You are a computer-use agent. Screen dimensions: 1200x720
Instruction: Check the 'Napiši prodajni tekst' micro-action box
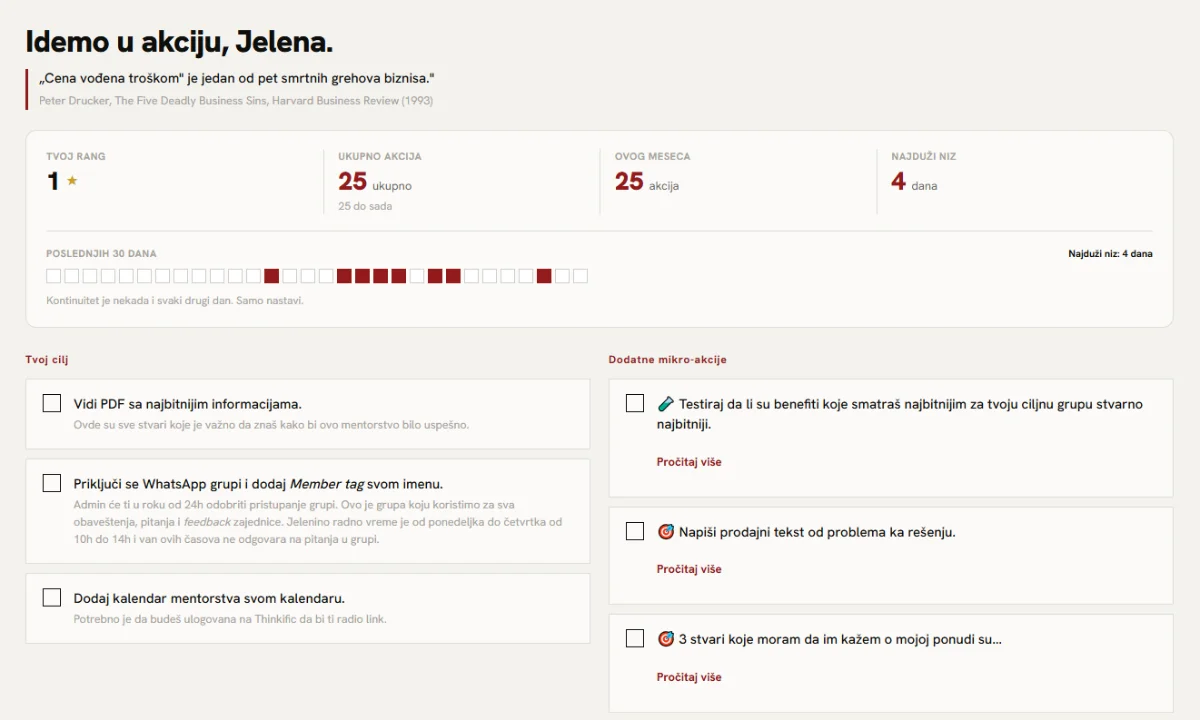point(635,531)
